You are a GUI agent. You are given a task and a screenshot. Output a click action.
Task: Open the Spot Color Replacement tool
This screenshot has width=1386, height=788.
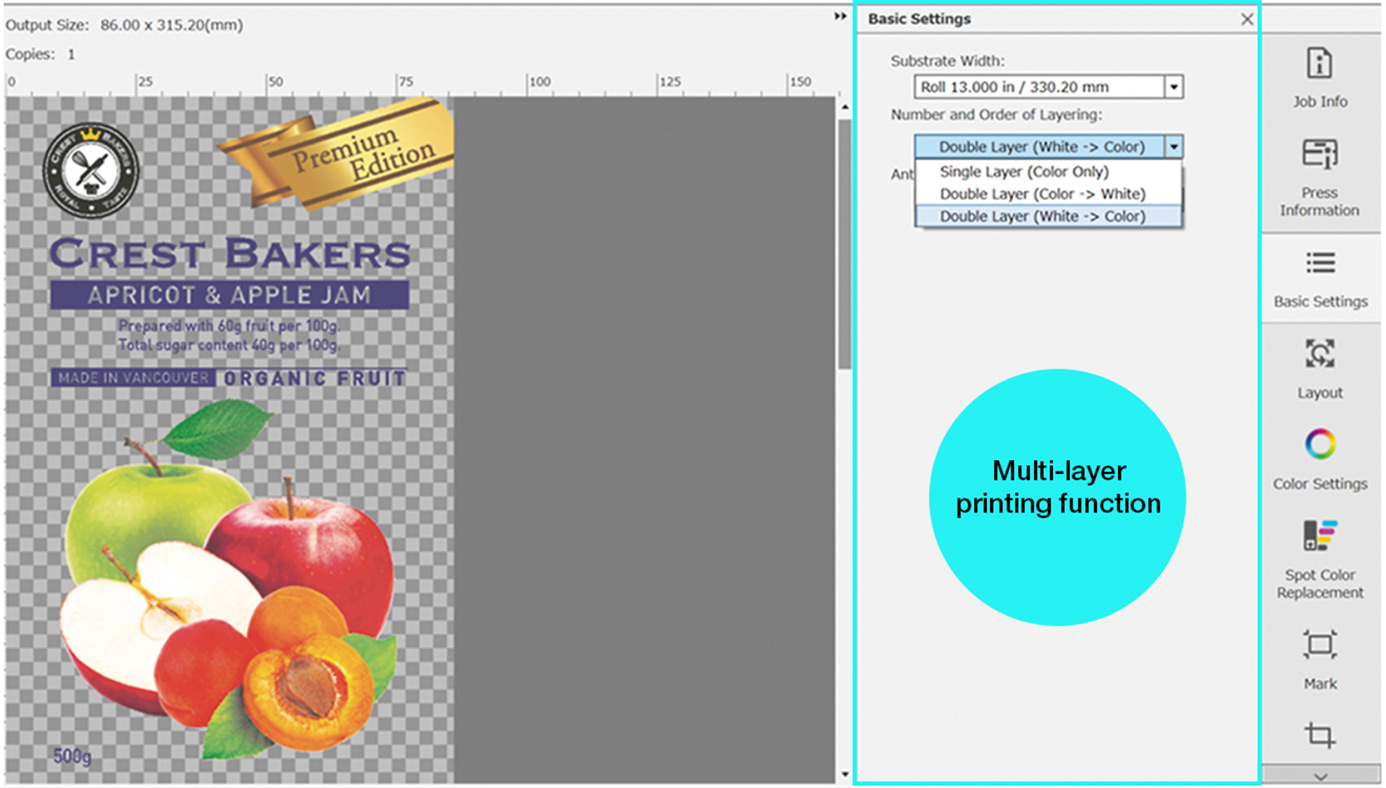coord(1319,559)
